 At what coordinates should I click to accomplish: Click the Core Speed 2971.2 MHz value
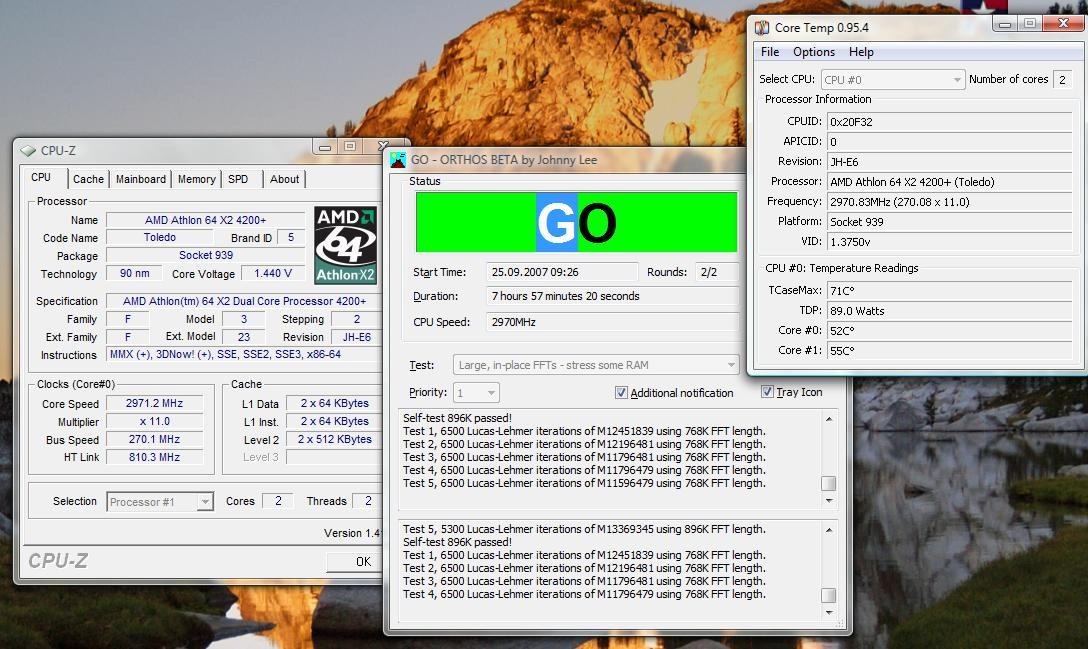155,403
